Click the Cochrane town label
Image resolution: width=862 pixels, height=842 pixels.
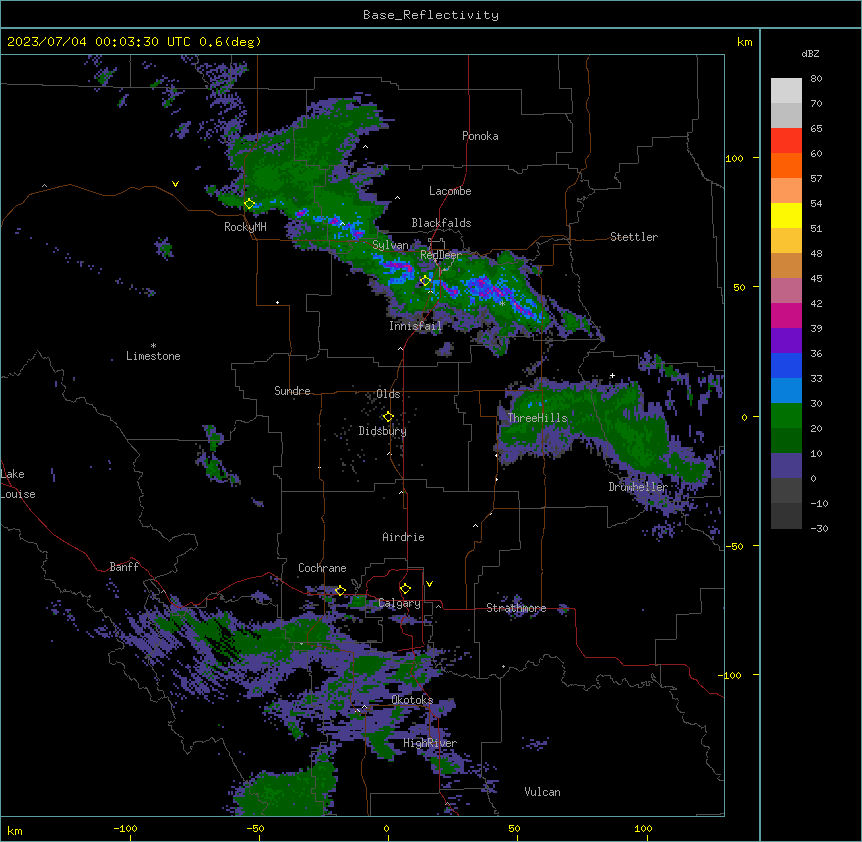(322, 568)
